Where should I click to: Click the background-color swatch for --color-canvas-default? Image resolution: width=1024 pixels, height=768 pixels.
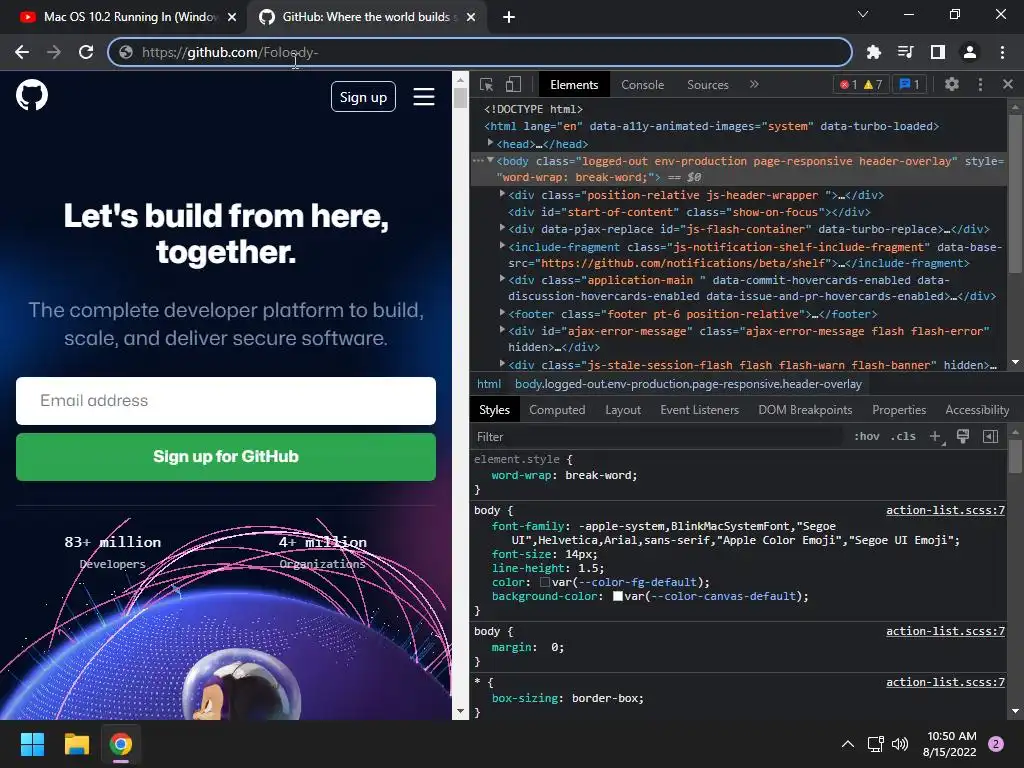(618, 596)
